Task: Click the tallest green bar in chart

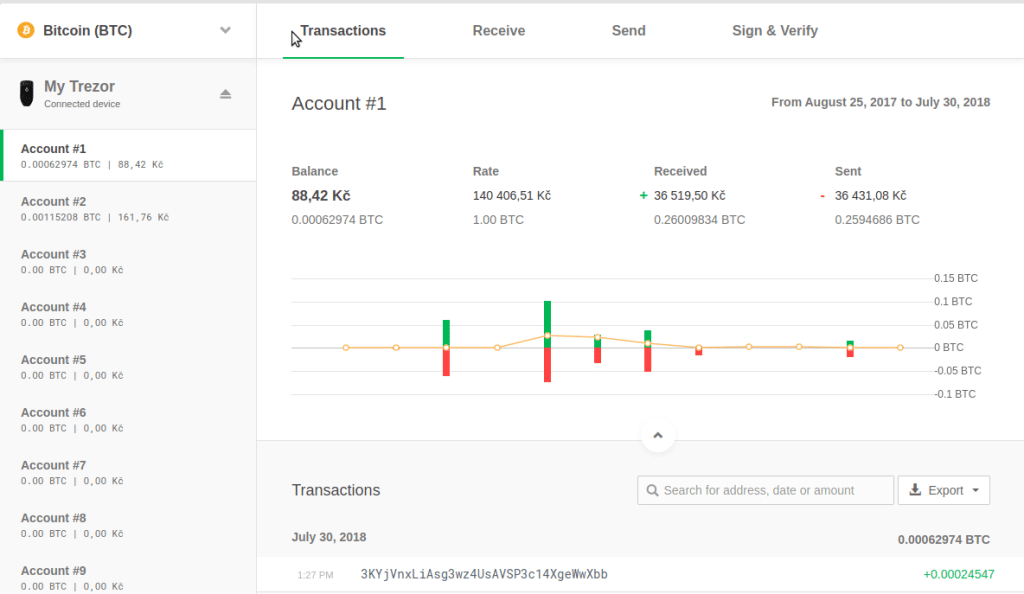Action: coord(547,318)
